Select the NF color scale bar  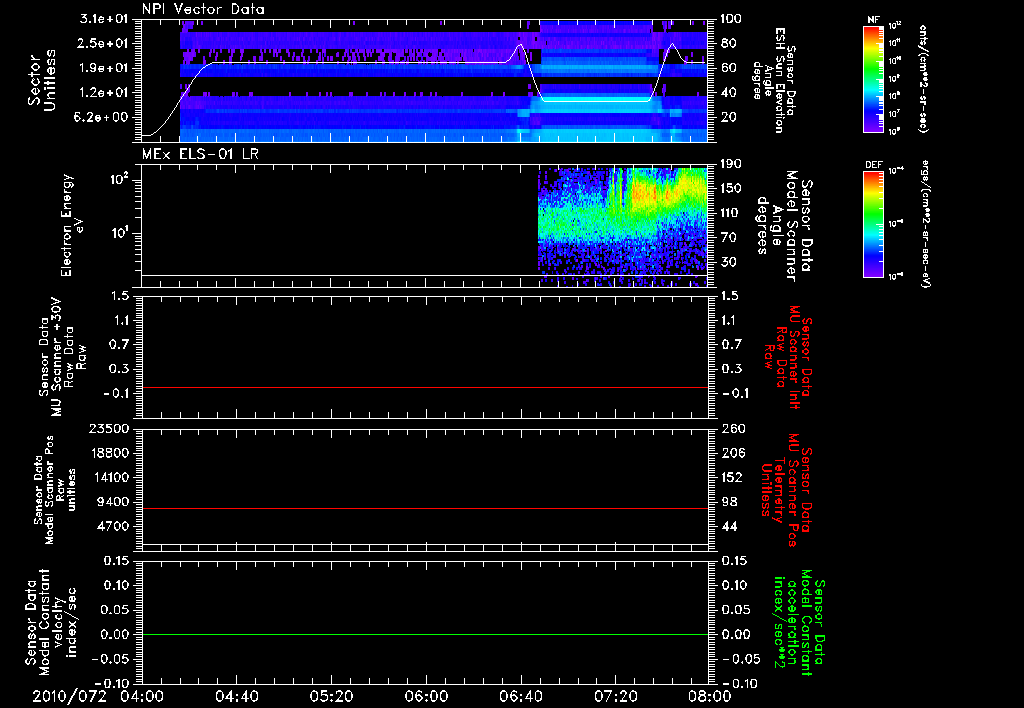coord(874,78)
